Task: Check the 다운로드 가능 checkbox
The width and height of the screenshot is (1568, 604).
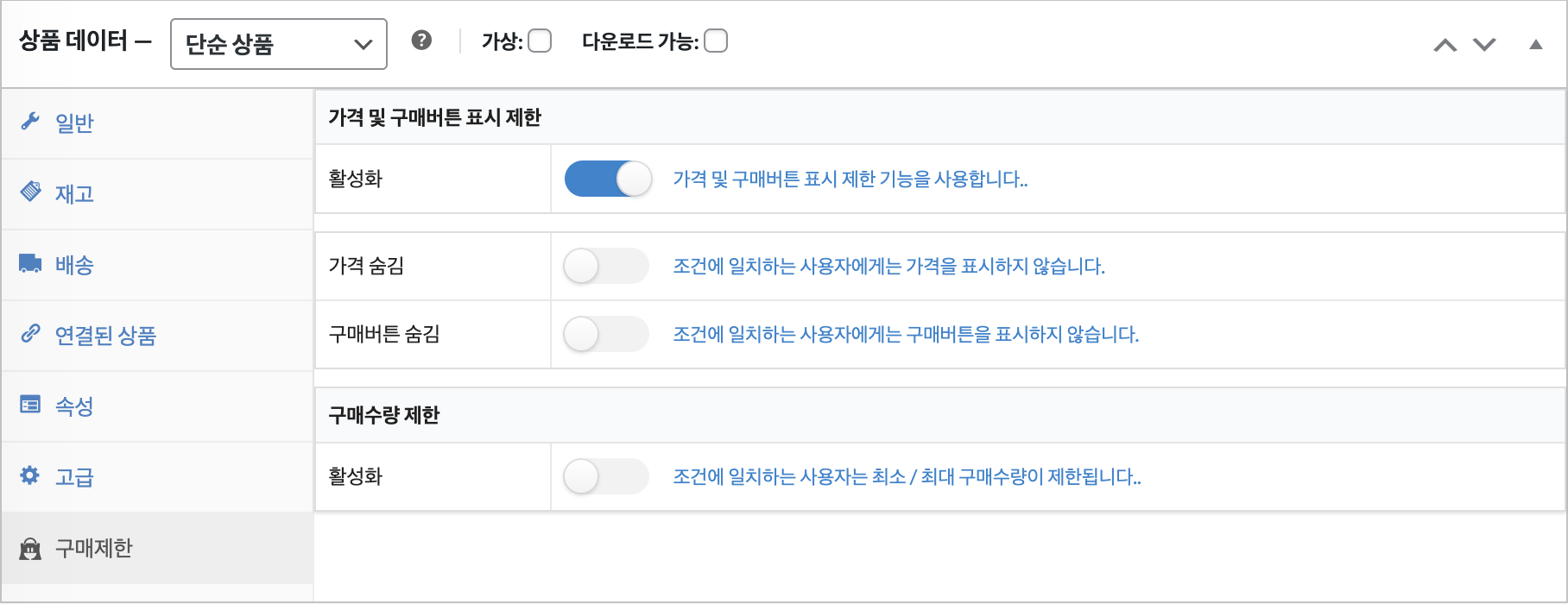Action: coord(716,41)
